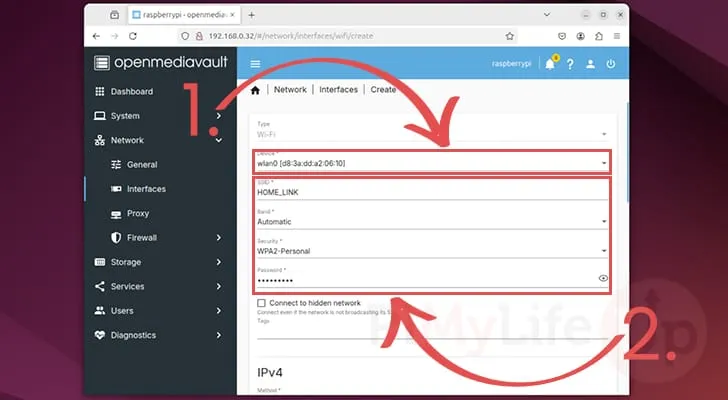Bookmark this page with the star icon
The height and width of the screenshot is (400, 728).
click(510, 36)
